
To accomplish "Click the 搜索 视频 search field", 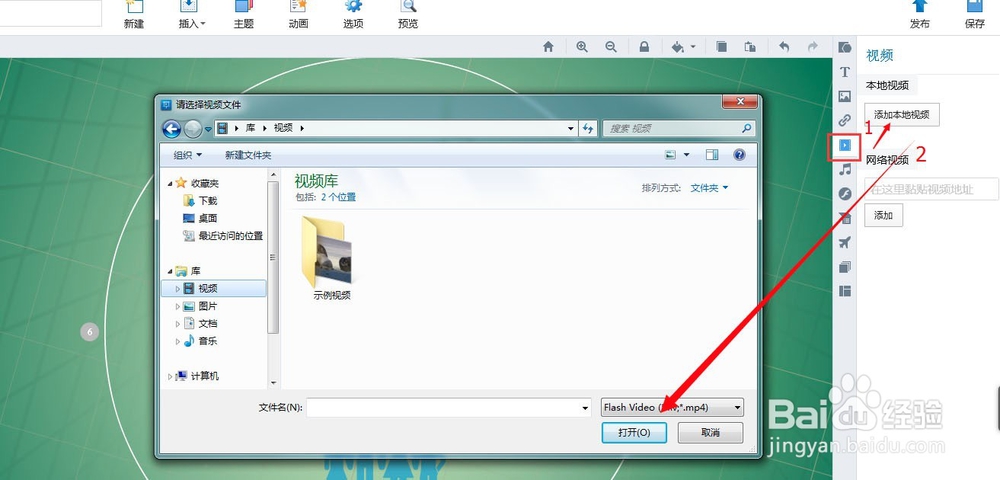I will point(679,128).
